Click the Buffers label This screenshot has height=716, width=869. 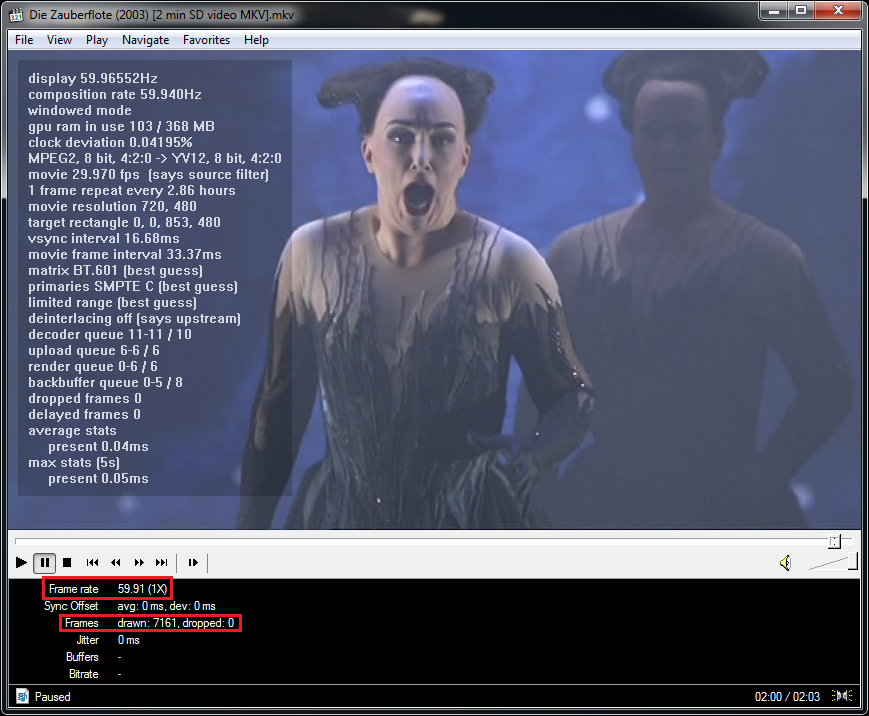pyautogui.click(x=82, y=657)
